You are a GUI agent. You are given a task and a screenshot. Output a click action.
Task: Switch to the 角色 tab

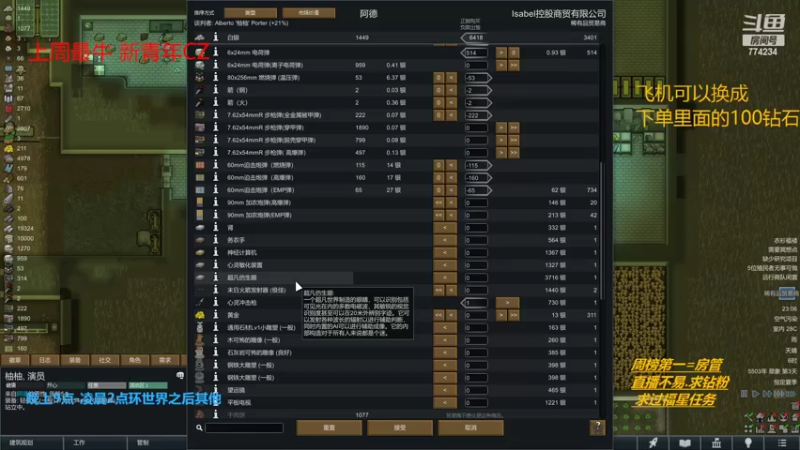[135, 360]
